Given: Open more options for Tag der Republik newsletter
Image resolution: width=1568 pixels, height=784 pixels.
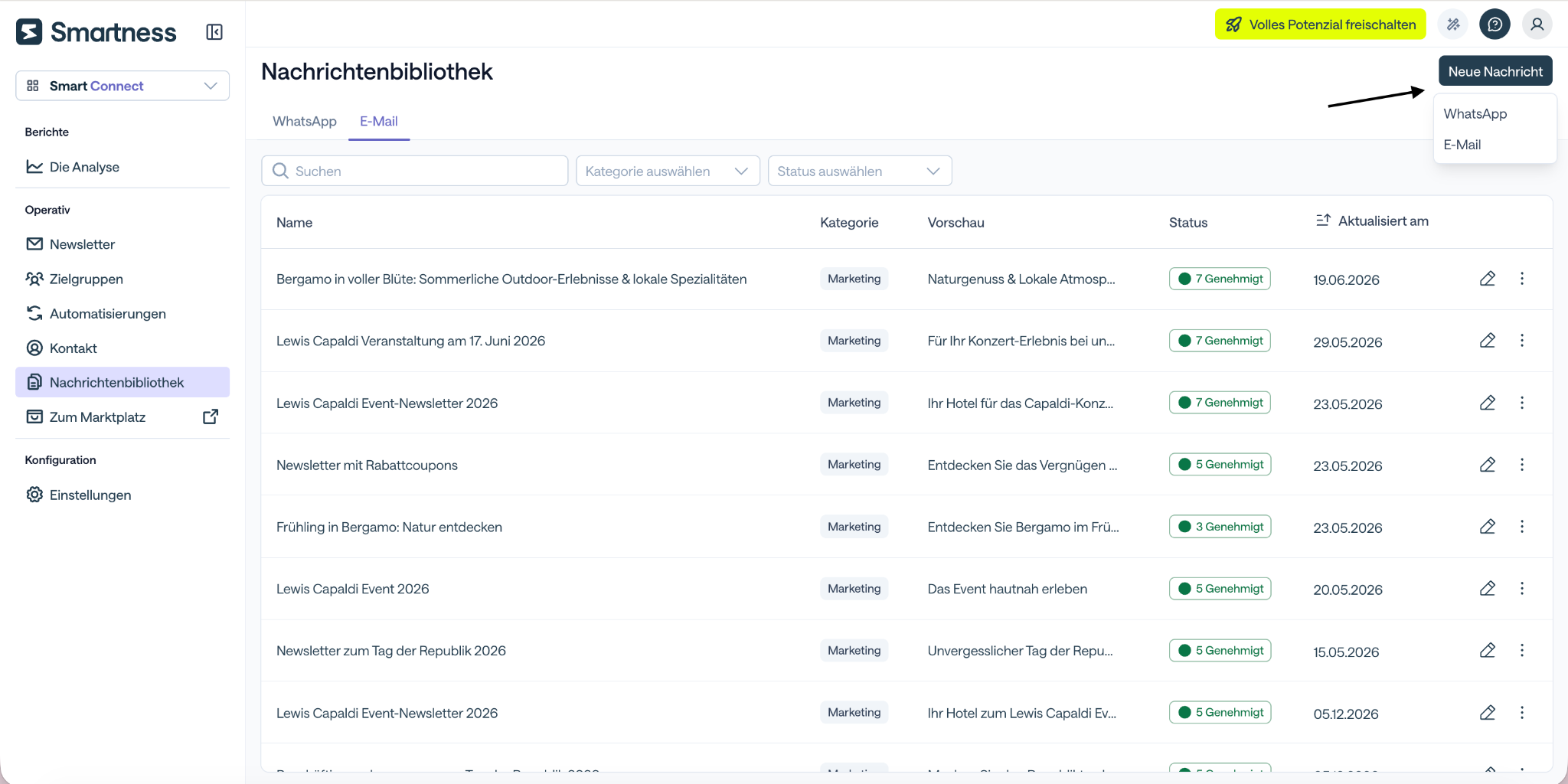Looking at the screenshot, I should tap(1522, 651).
